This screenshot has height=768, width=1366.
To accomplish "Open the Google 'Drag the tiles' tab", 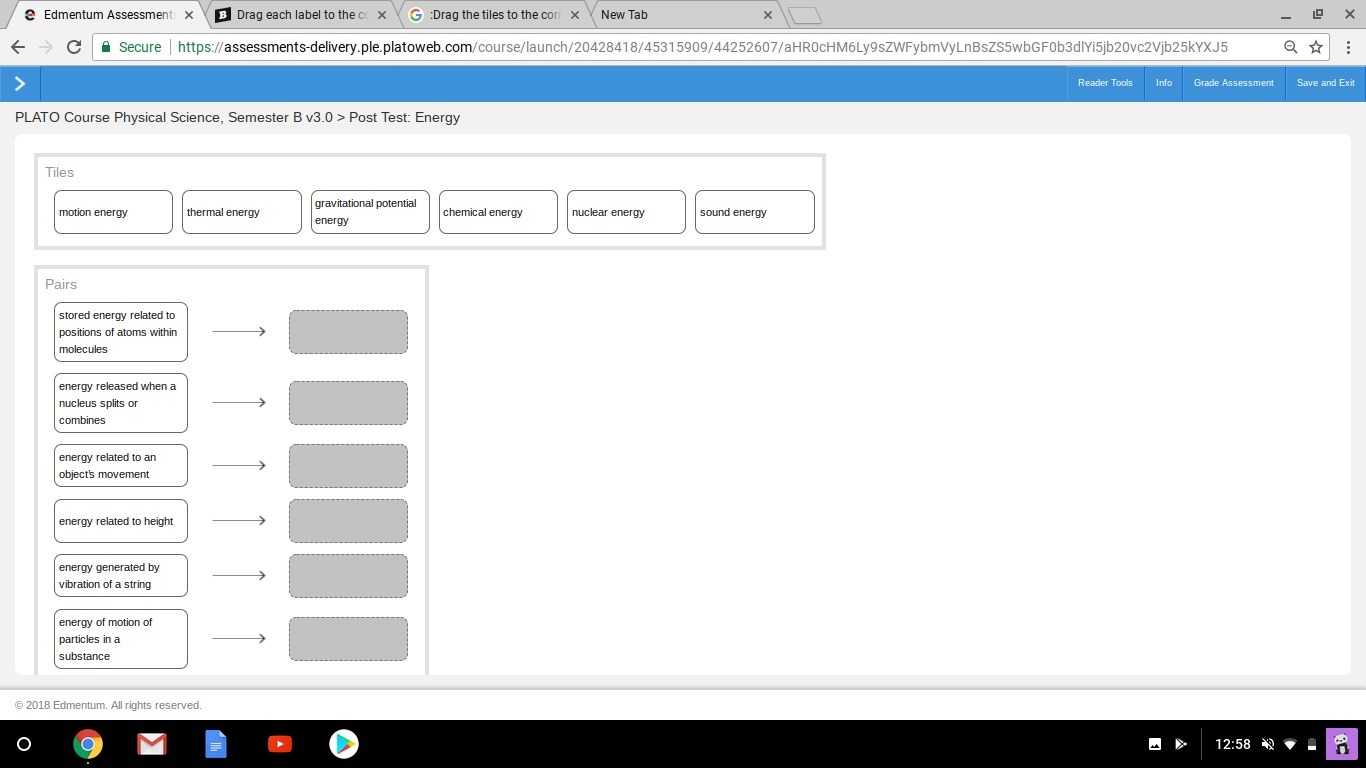I will coord(494,15).
